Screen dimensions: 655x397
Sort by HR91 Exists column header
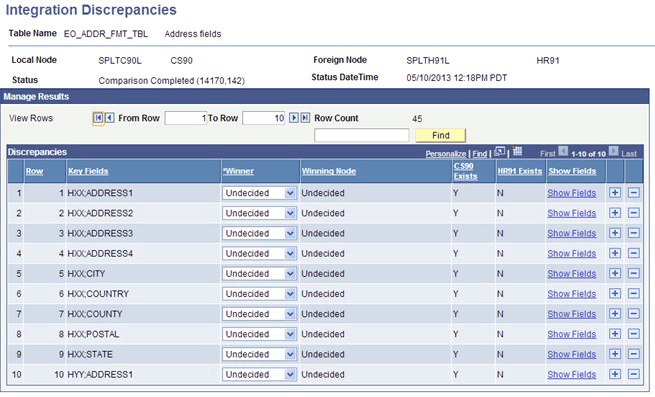(x=520, y=171)
